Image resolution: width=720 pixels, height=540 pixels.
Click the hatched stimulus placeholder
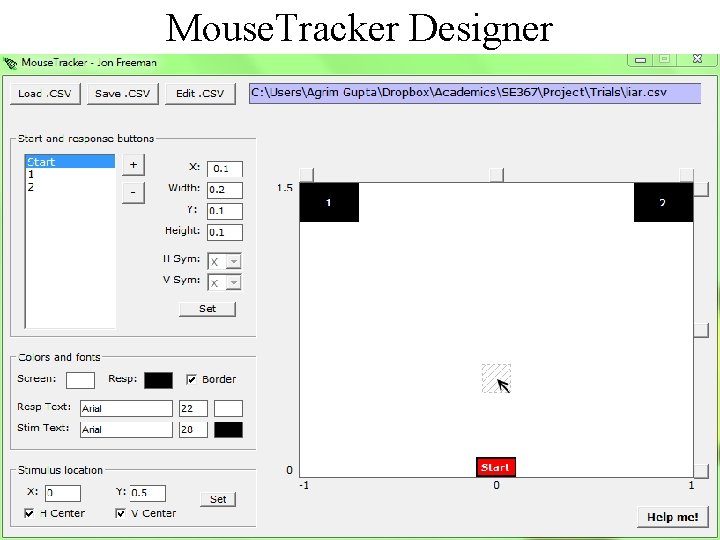[x=496, y=379]
